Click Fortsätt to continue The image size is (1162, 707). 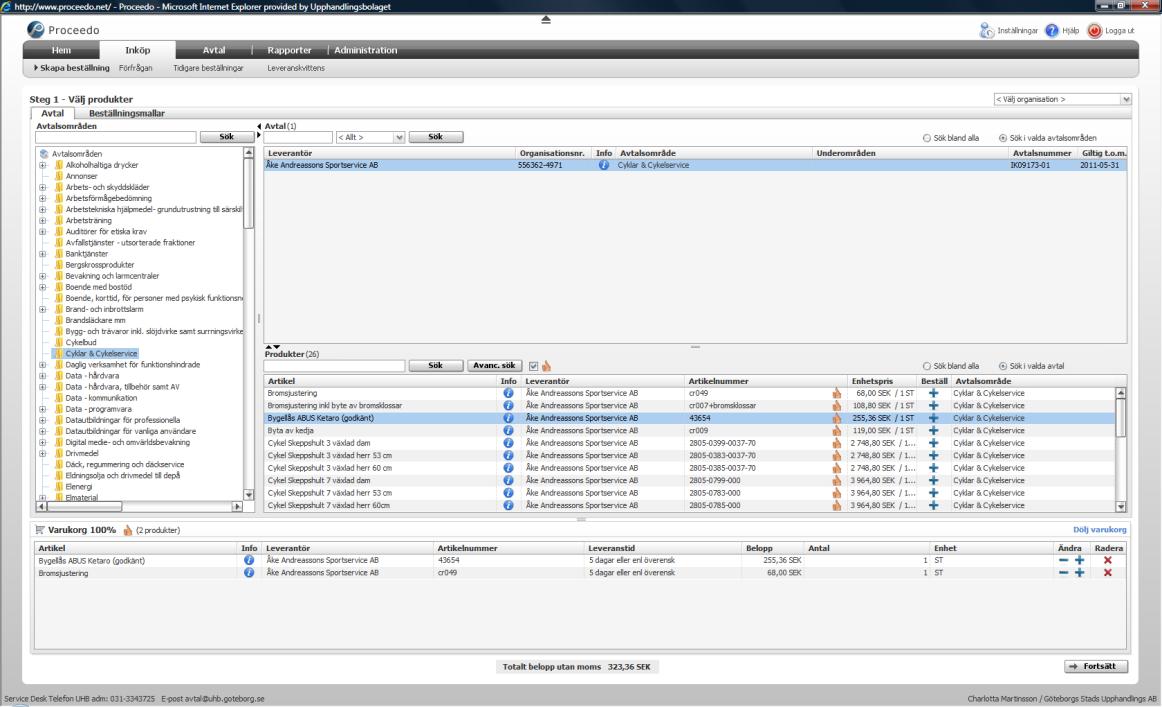tap(1096, 666)
